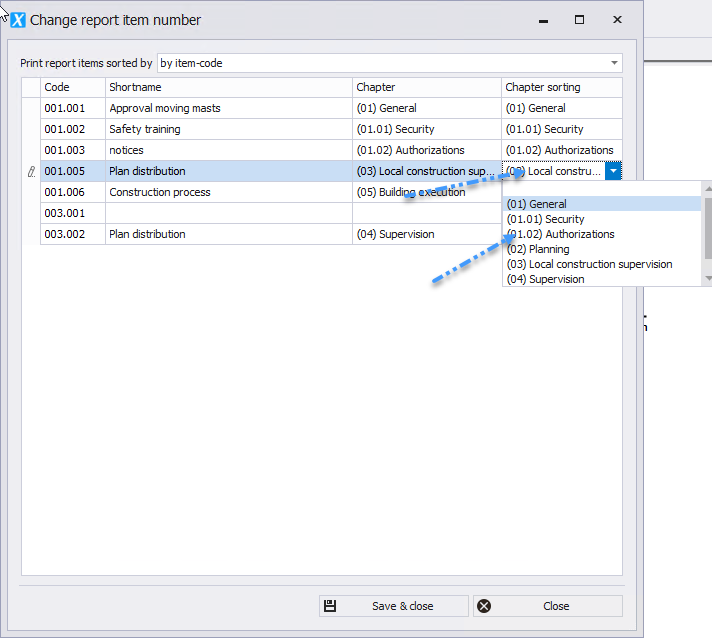Viewport: 712px width, 638px height.
Task: Click the '(05) Building execution' Chapter cell
Action: 427,192
